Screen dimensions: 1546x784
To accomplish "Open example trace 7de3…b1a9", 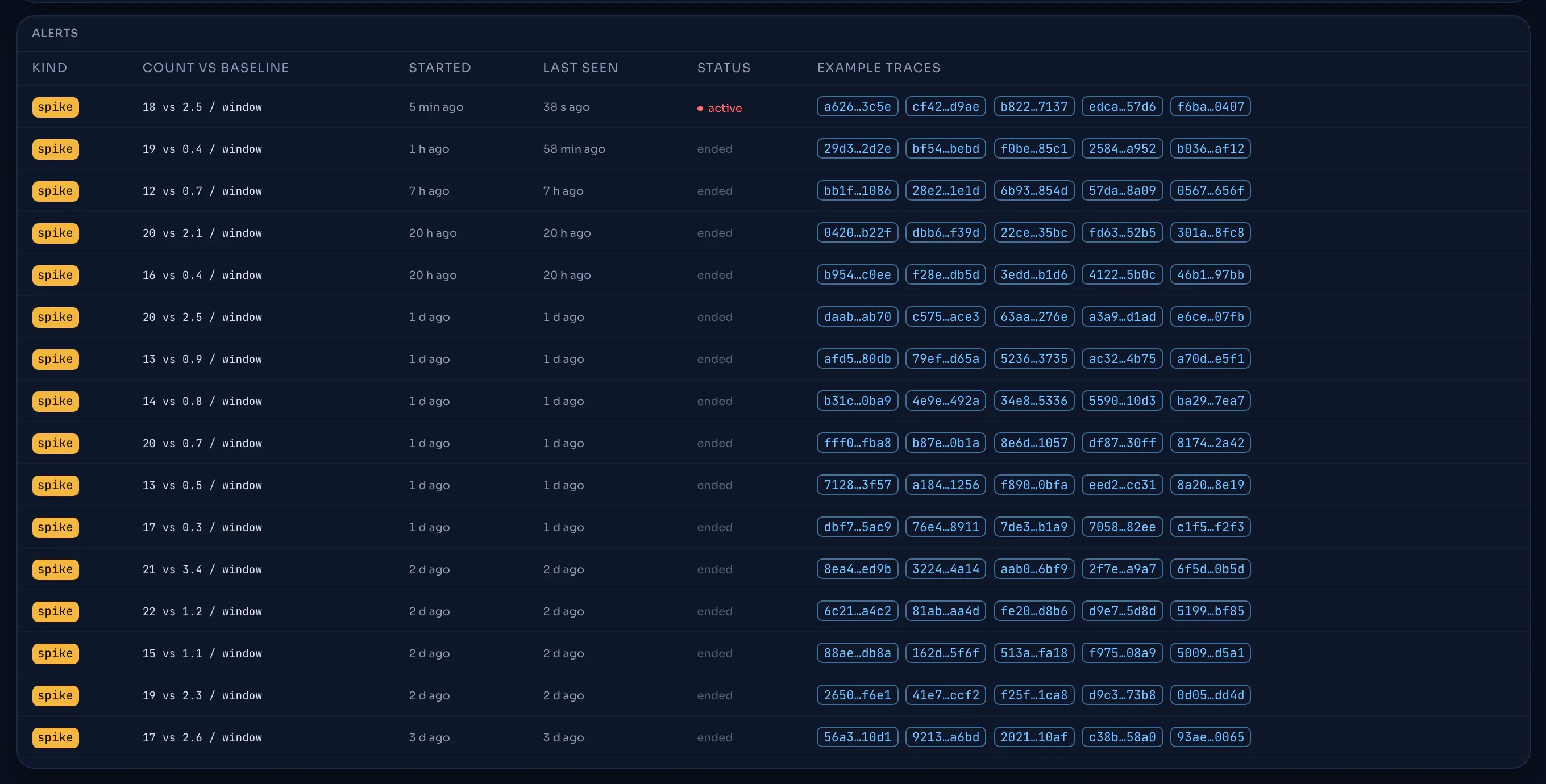I will pyautogui.click(x=1034, y=527).
